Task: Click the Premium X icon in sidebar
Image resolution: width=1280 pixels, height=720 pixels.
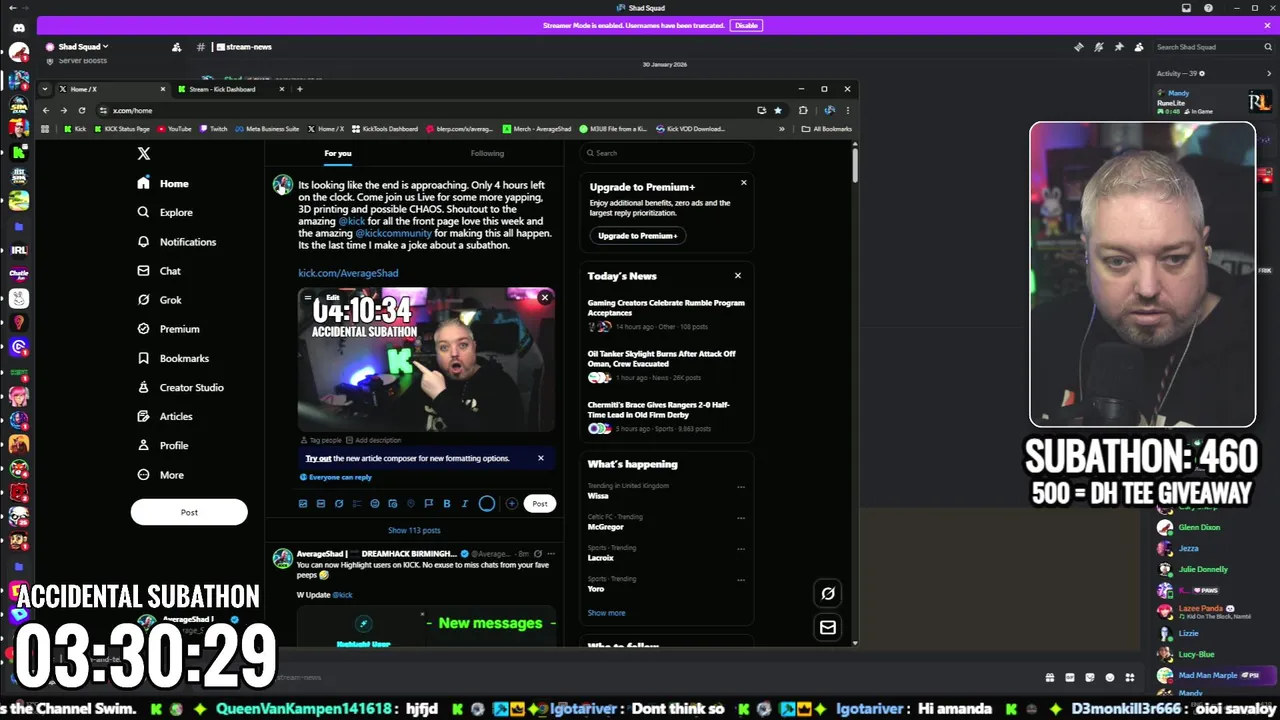Action: 143,329
